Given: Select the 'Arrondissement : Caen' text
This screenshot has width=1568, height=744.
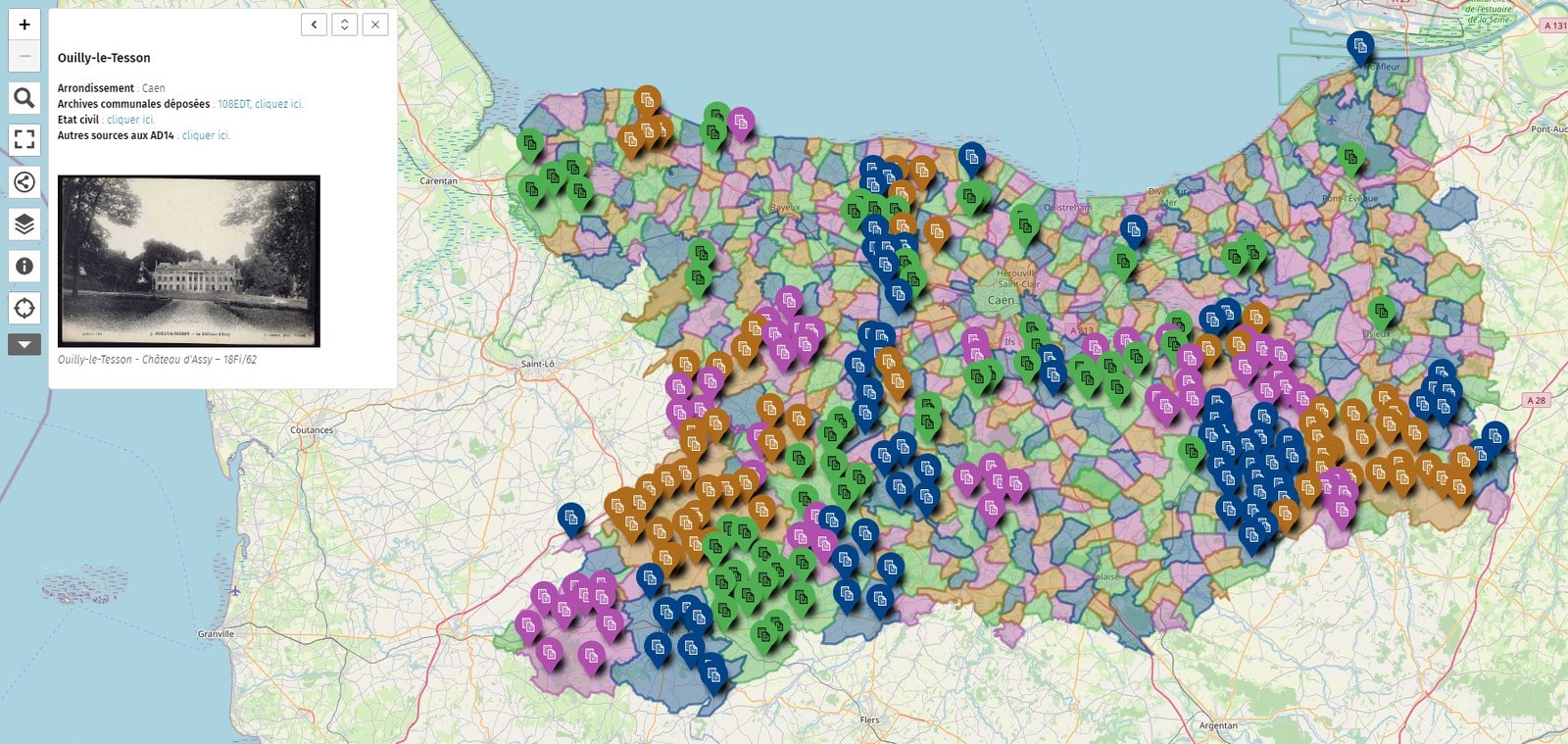Looking at the screenshot, I should coord(112,88).
